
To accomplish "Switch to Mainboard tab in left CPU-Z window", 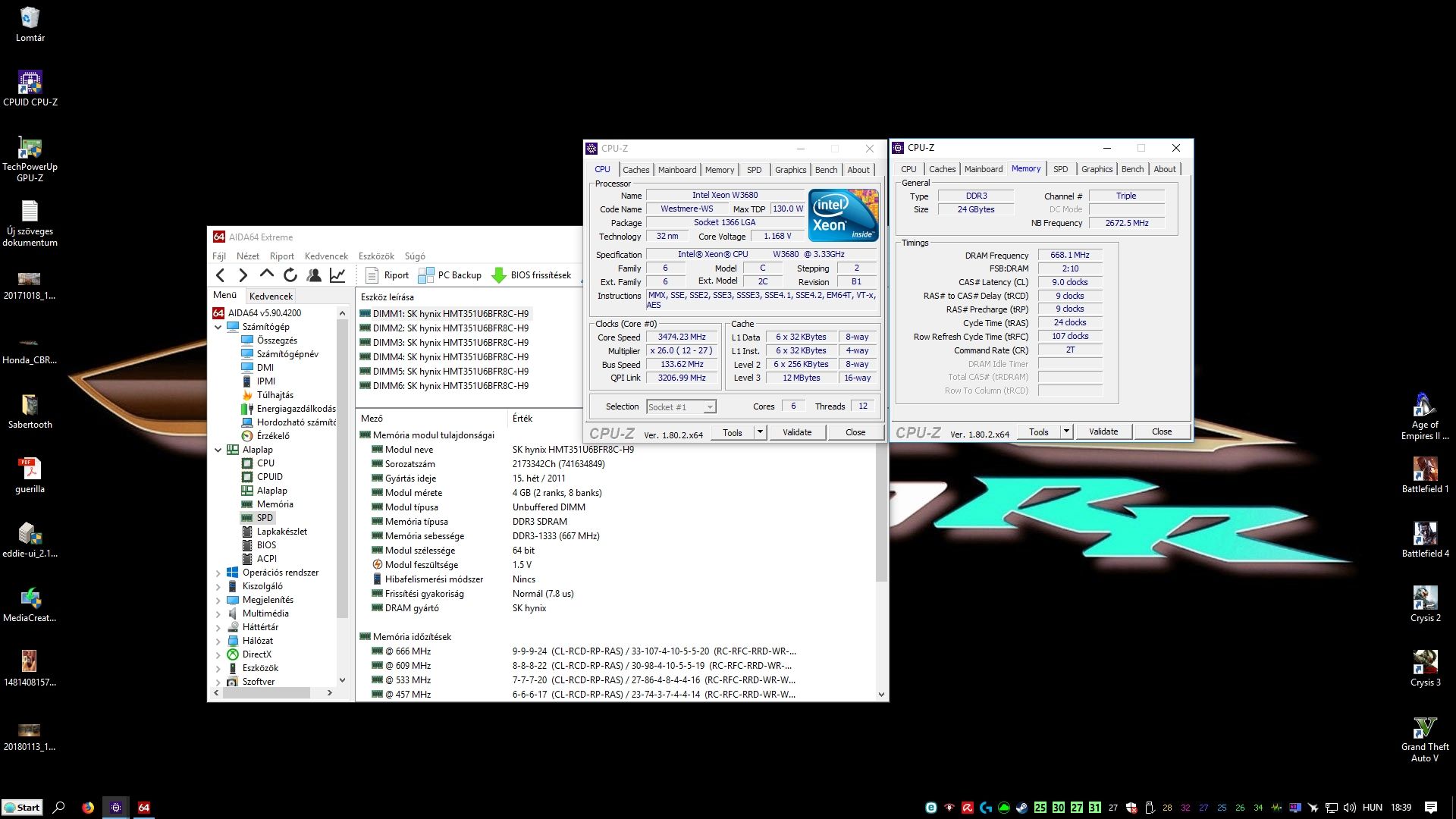I will (676, 170).
